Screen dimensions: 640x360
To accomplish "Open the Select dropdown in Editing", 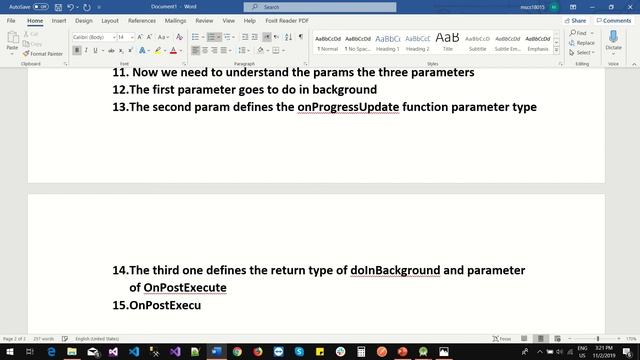I will tap(582, 53).
